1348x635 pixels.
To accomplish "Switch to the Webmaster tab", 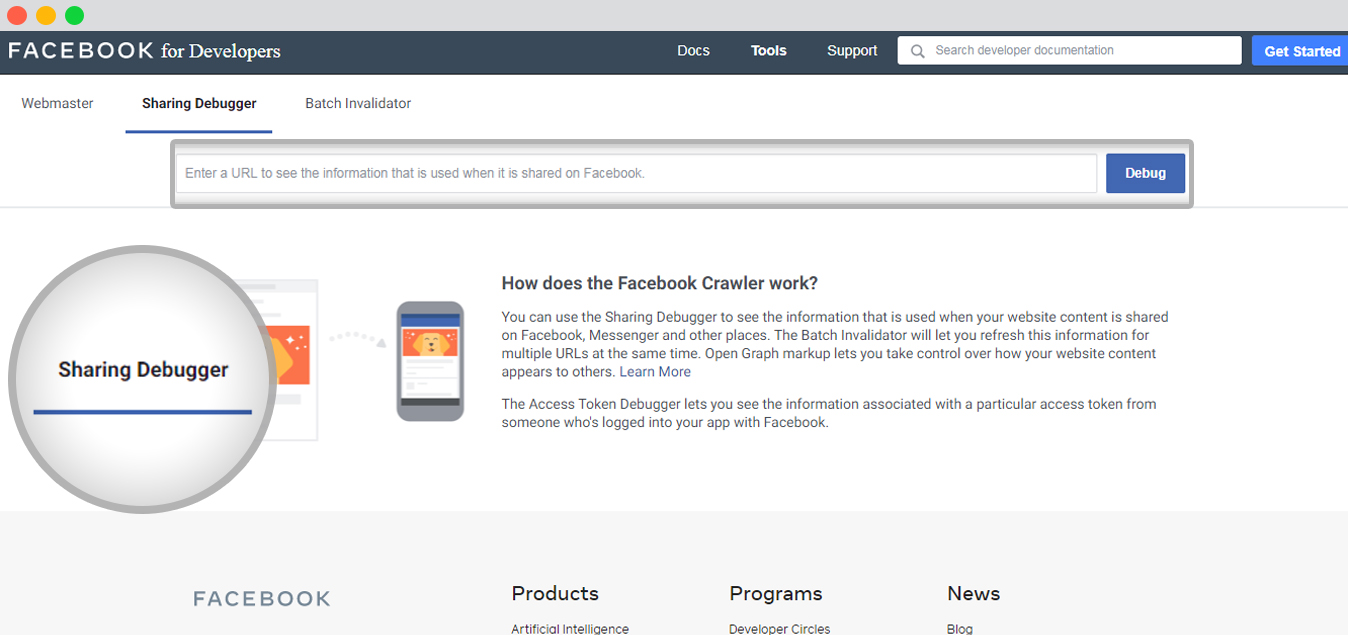I will [x=57, y=103].
